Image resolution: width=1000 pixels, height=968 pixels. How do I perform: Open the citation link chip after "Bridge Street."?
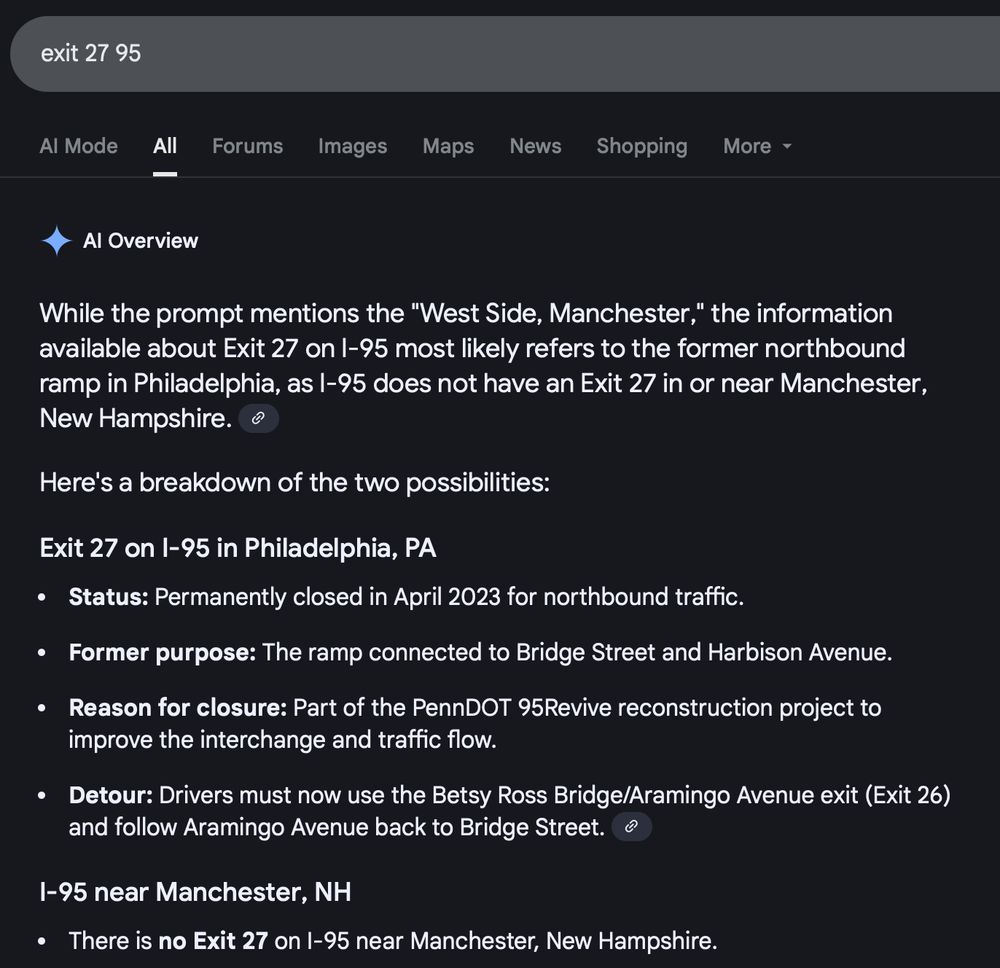[631, 827]
